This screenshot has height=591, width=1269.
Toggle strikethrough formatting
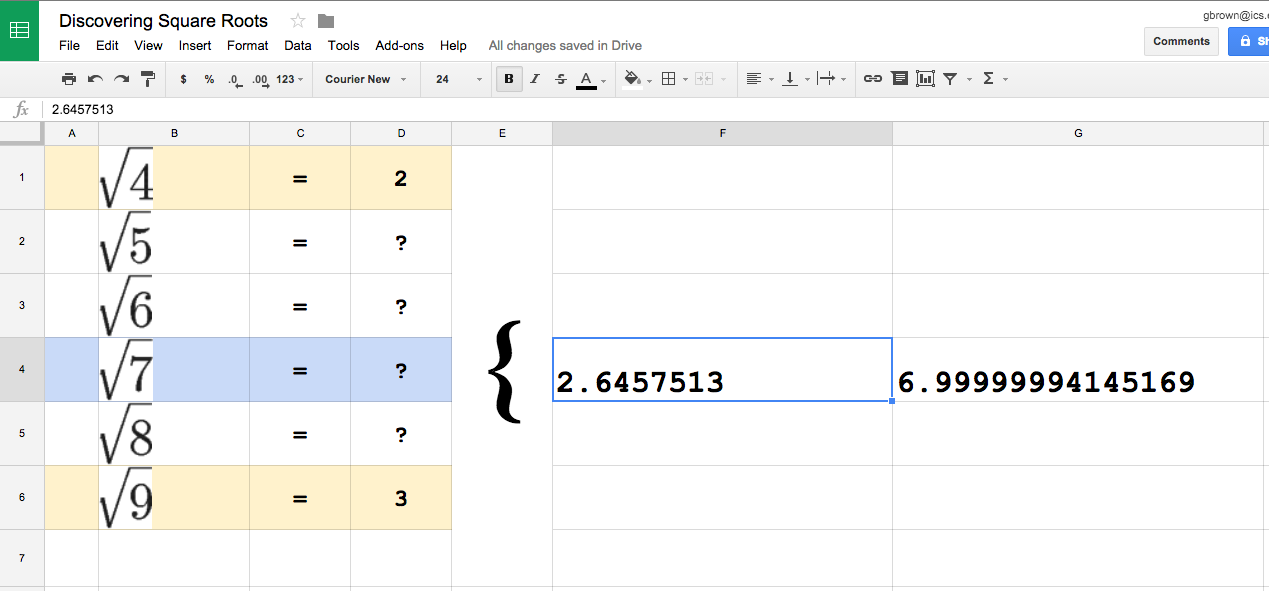point(560,79)
